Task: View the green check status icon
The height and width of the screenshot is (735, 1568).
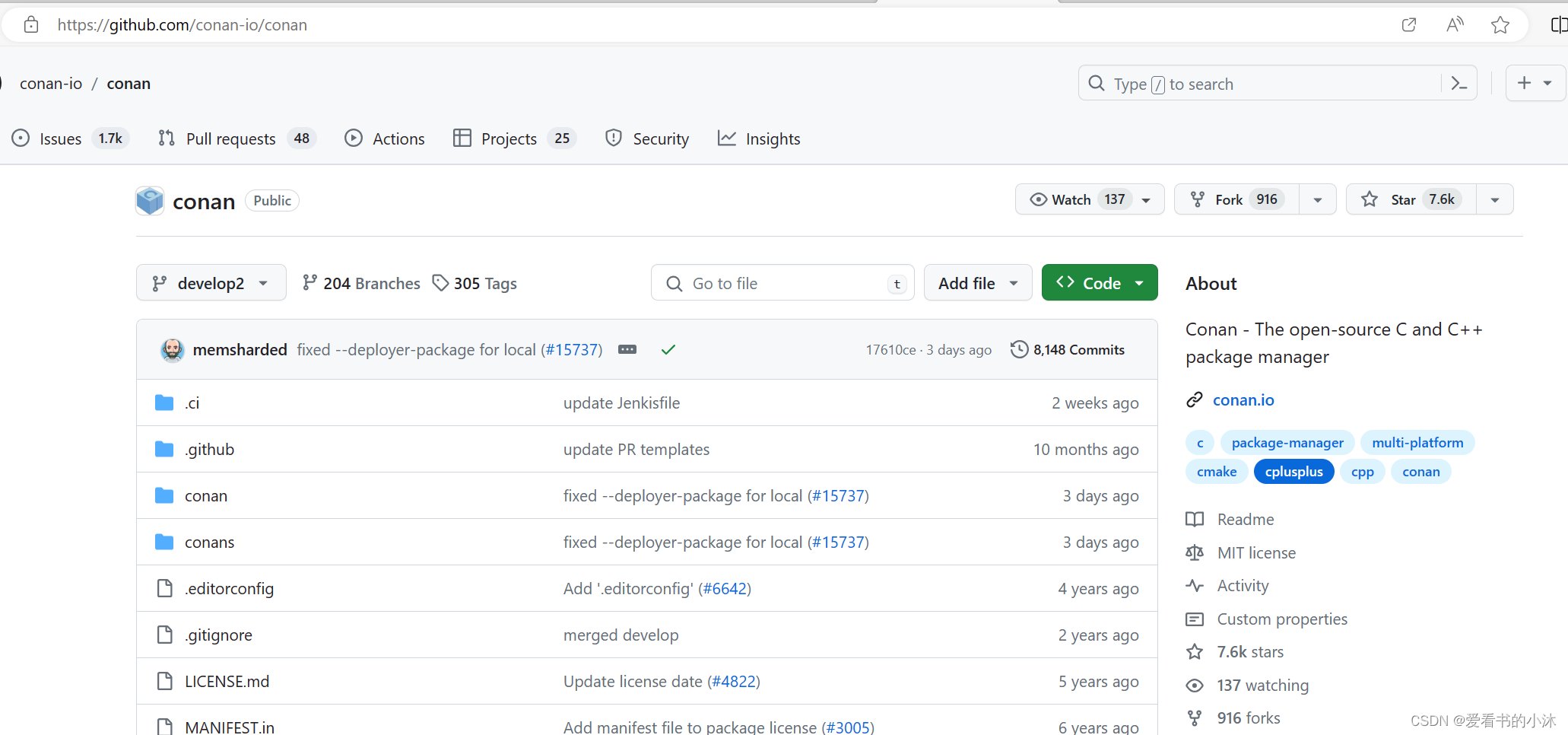Action: (668, 350)
